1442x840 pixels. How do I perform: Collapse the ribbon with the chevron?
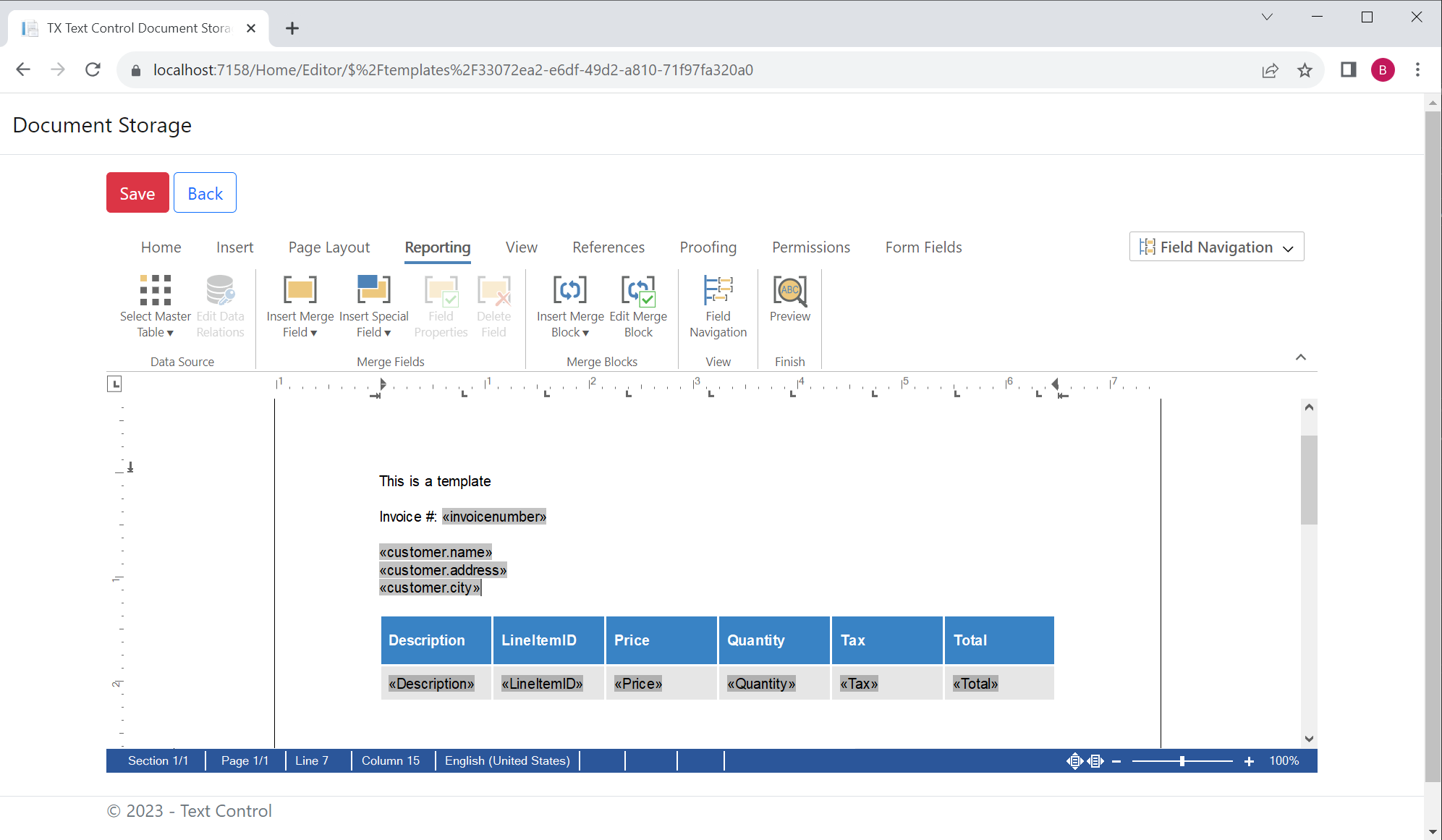coord(1300,357)
